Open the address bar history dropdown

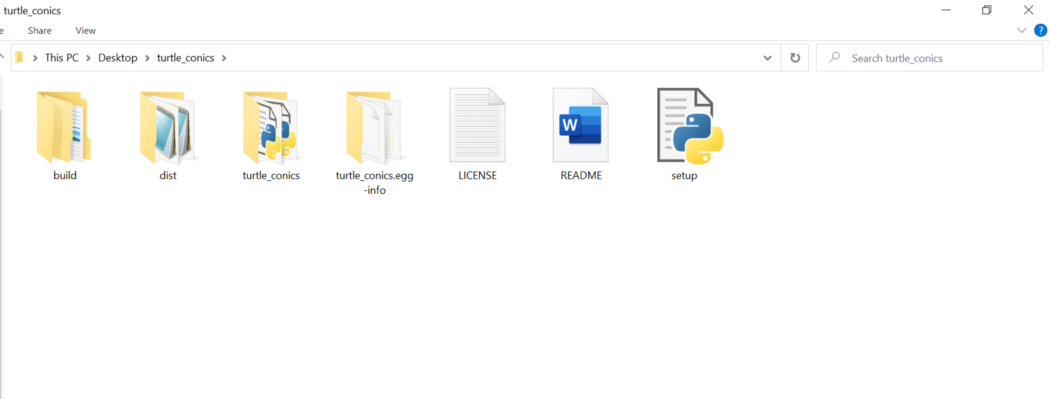tap(767, 58)
